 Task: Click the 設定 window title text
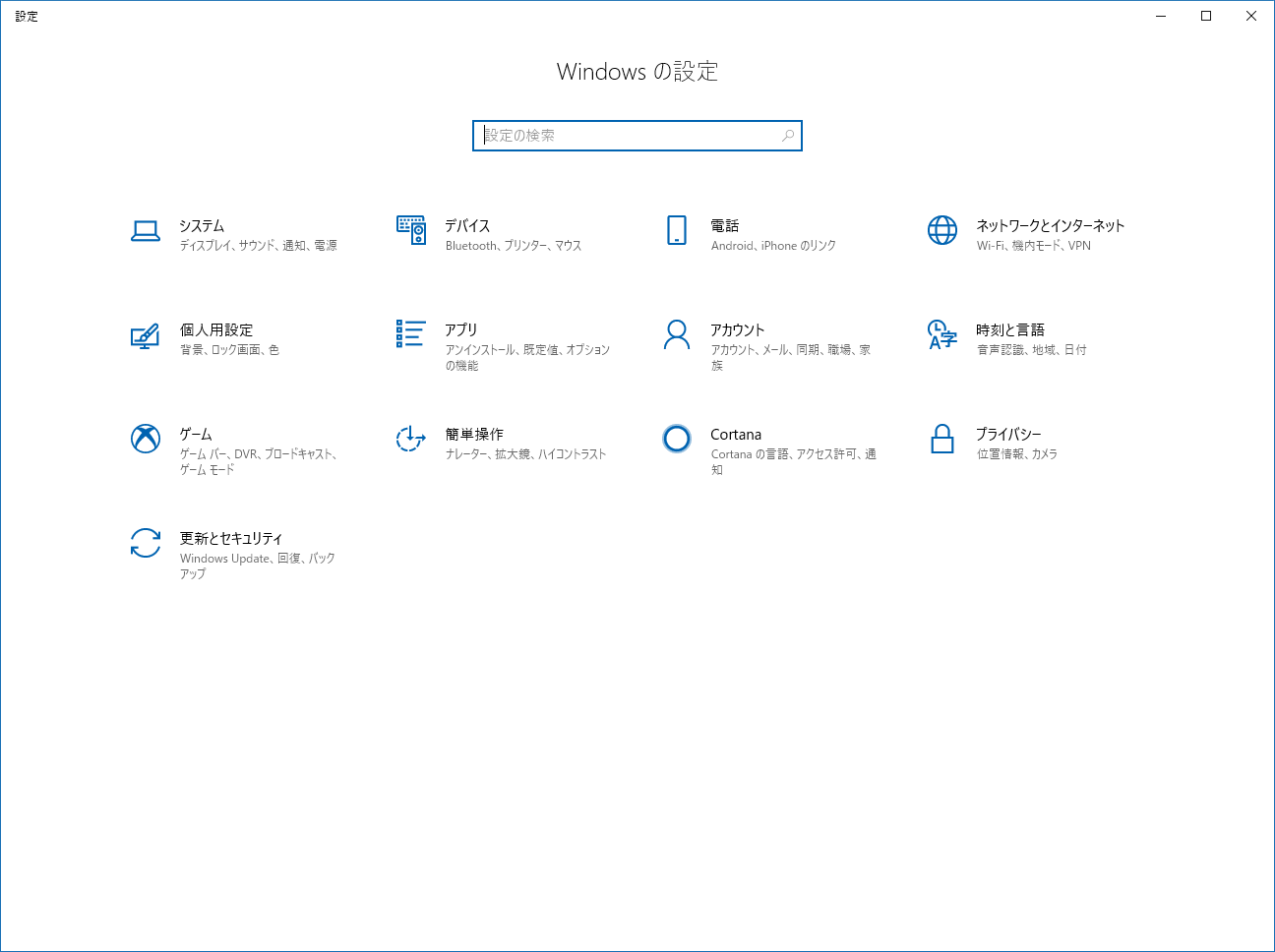tap(27, 17)
